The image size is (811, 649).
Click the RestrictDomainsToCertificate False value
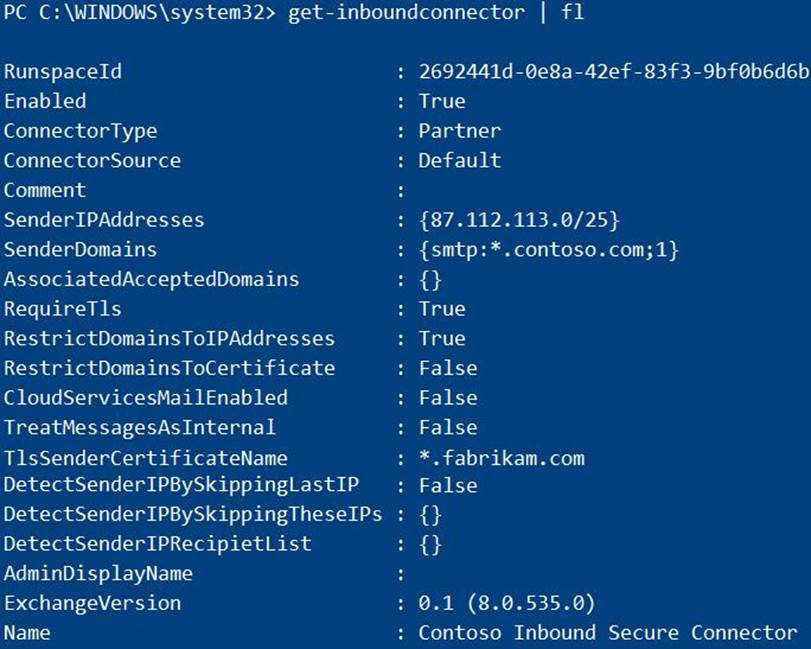click(x=448, y=368)
